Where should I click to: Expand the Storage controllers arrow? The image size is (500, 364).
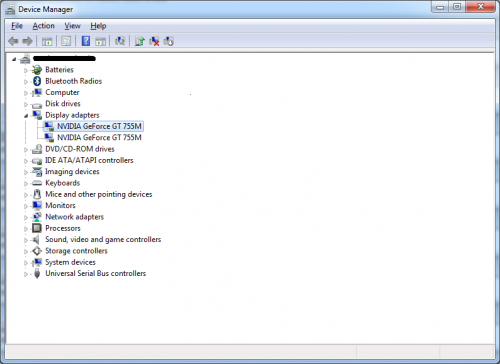(x=26, y=251)
